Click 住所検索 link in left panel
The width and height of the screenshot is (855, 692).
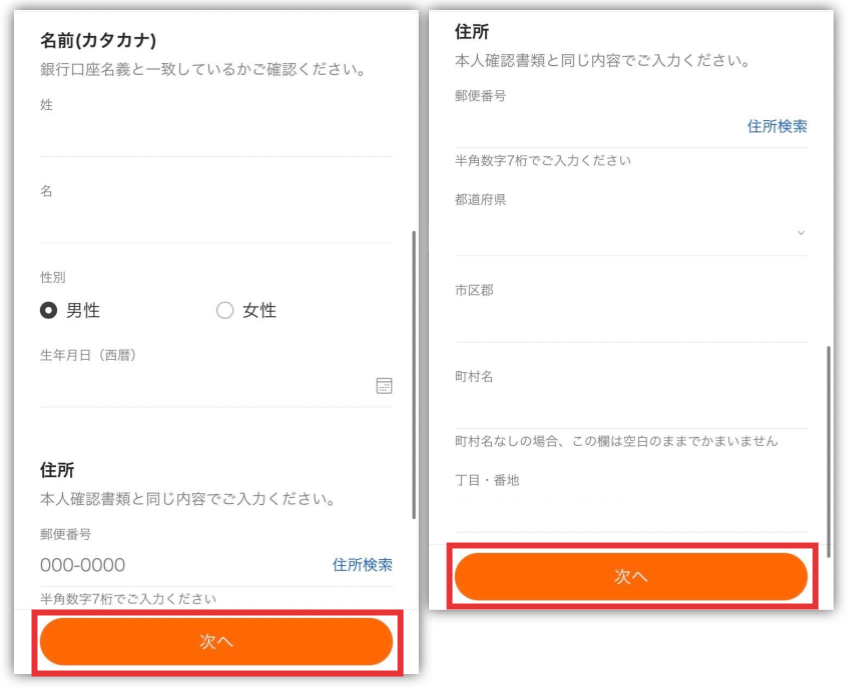pos(362,565)
